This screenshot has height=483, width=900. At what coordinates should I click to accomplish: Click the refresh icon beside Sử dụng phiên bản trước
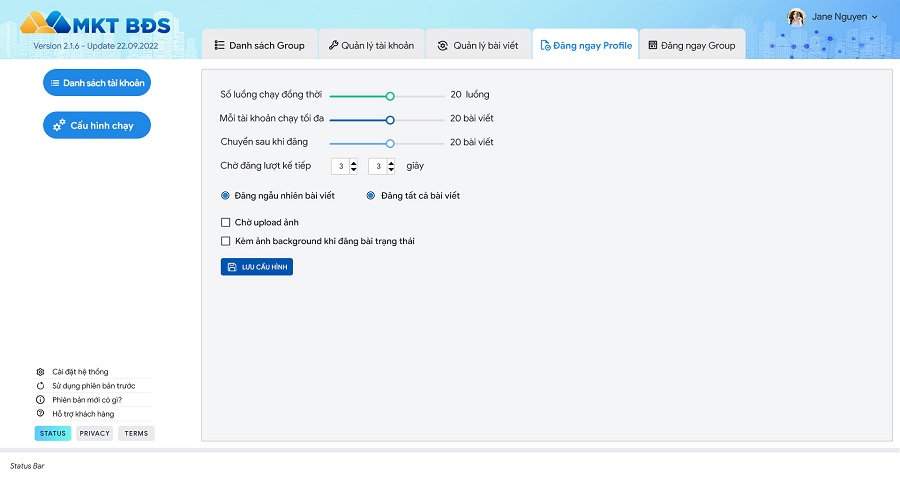40,386
